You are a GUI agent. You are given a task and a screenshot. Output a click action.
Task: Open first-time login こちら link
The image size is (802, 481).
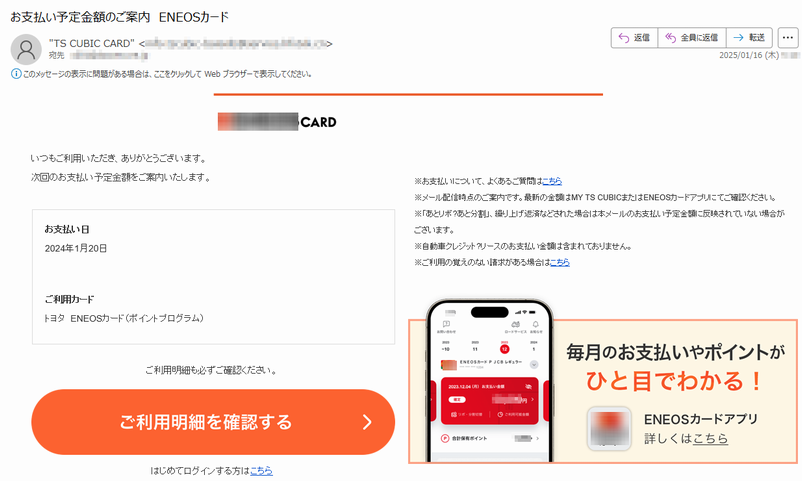pyautogui.click(x=261, y=470)
